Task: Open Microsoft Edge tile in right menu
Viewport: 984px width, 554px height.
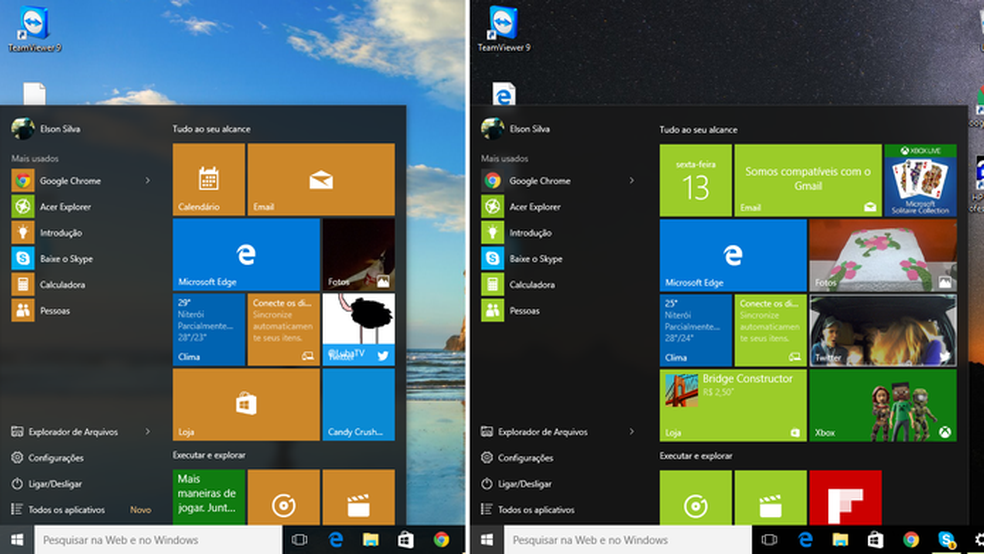Action: point(733,255)
